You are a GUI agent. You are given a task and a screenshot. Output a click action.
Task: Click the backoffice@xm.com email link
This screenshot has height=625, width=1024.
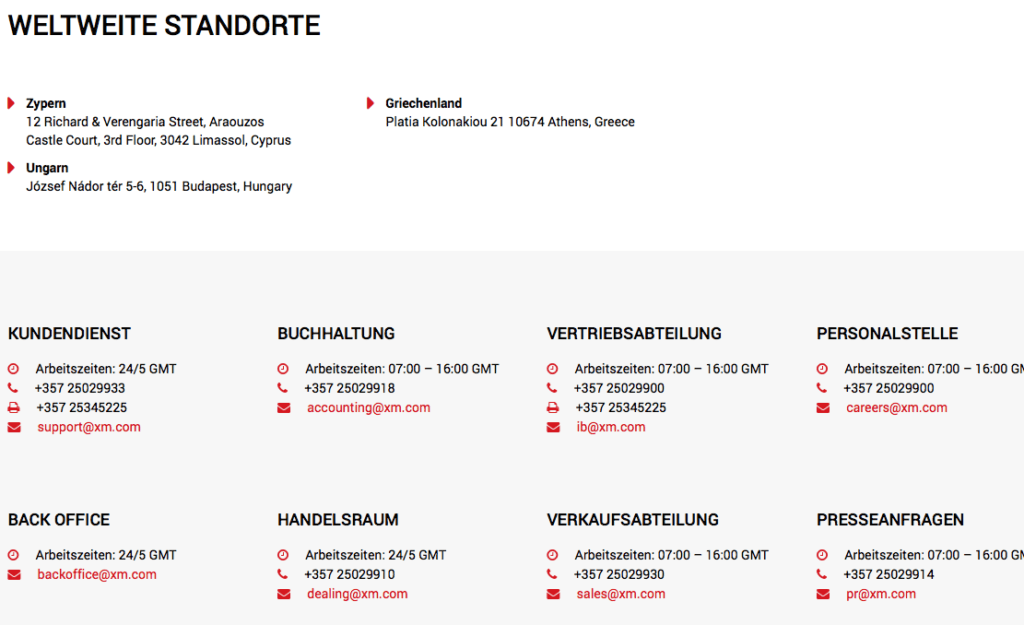pyautogui.click(x=97, y=575)
